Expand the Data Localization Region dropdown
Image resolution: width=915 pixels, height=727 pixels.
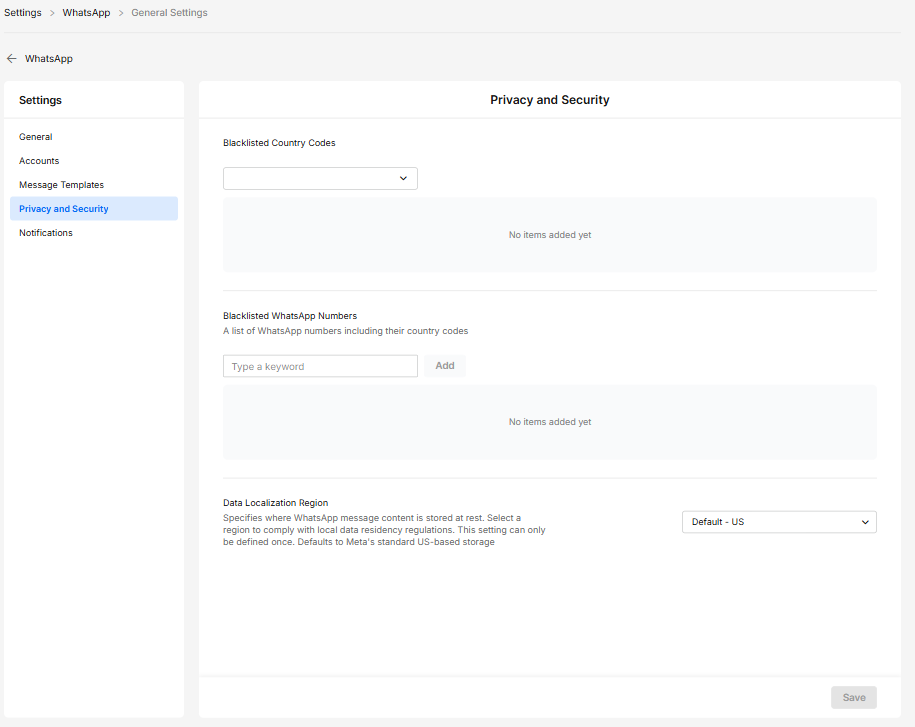pos(779,522)
